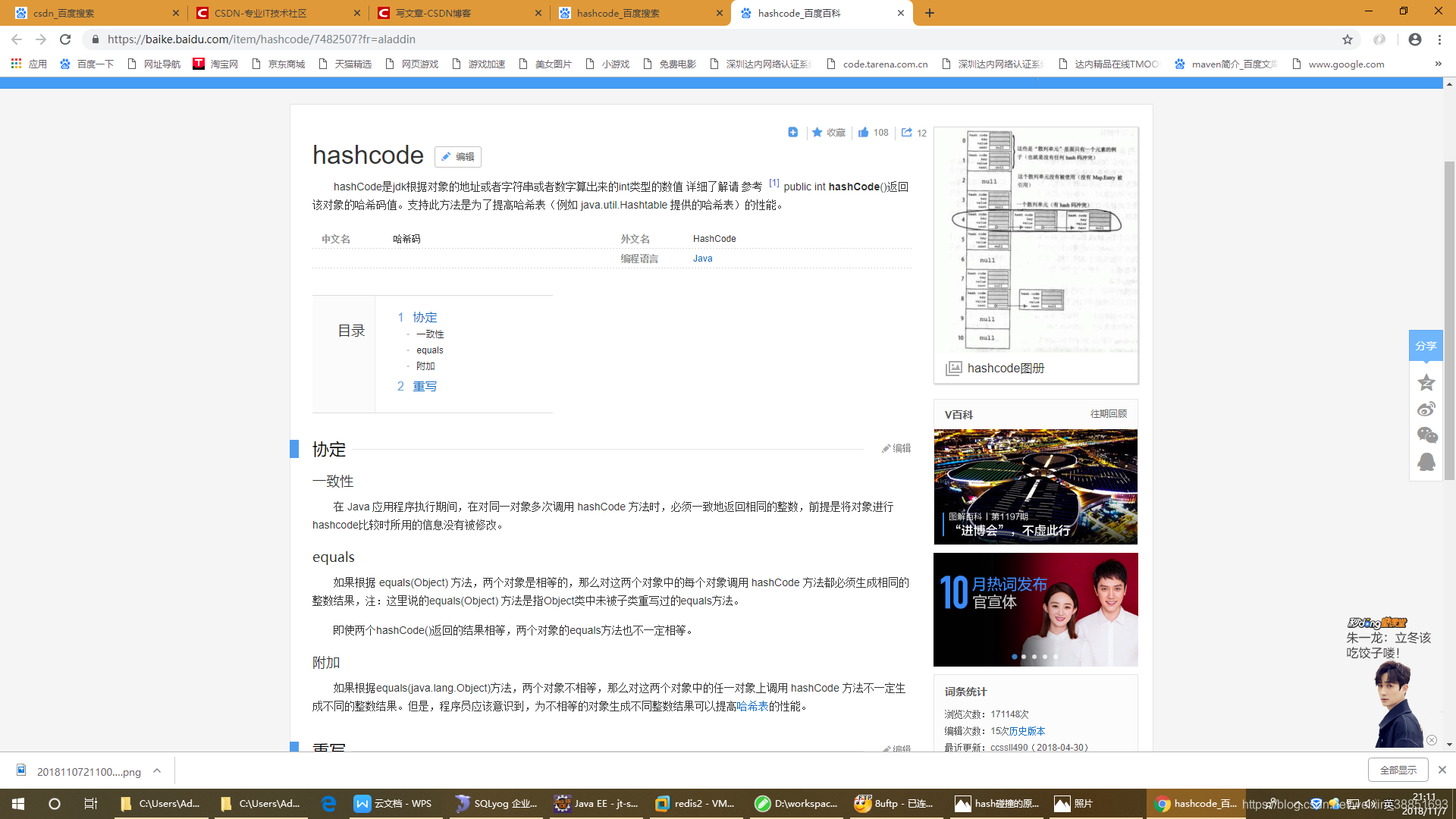This screenshot has height=819, width=1456.
Task: Open the 京东商城 bookmark
Action: pos(278,64)
